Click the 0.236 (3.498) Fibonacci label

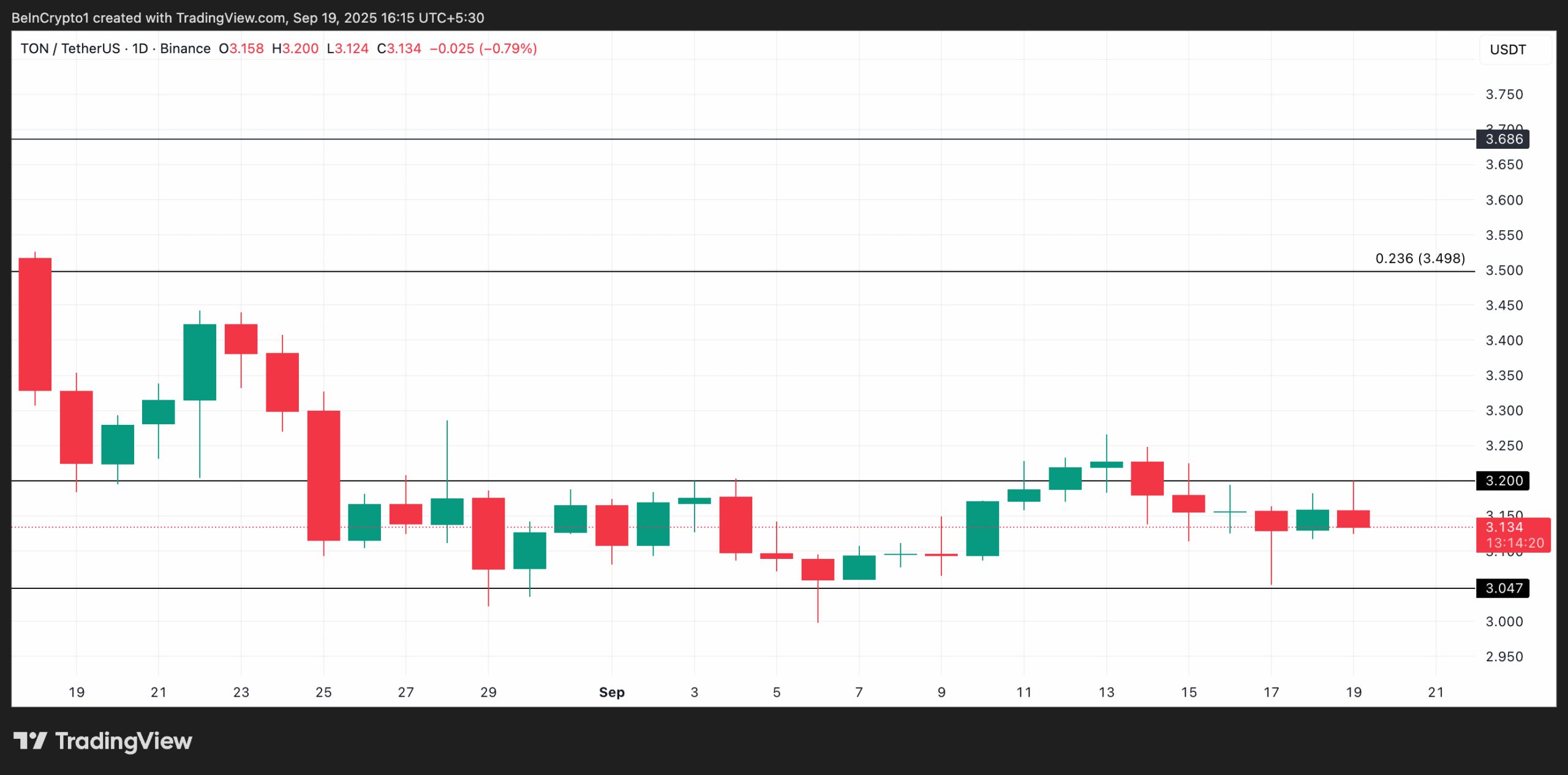click(x=1420, y=258)
